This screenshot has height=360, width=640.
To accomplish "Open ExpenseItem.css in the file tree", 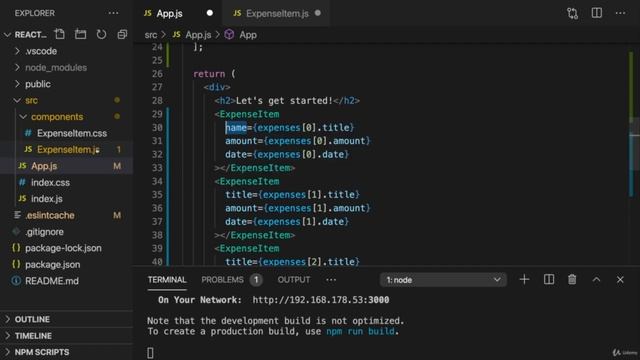I will [66, 133].
